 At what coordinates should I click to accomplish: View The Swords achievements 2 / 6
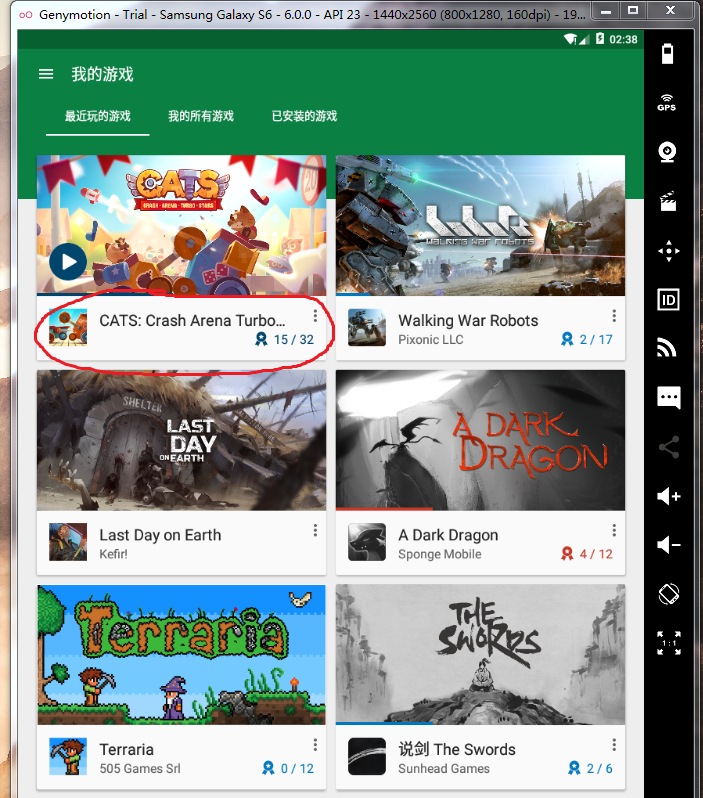(x=590, y=768)
